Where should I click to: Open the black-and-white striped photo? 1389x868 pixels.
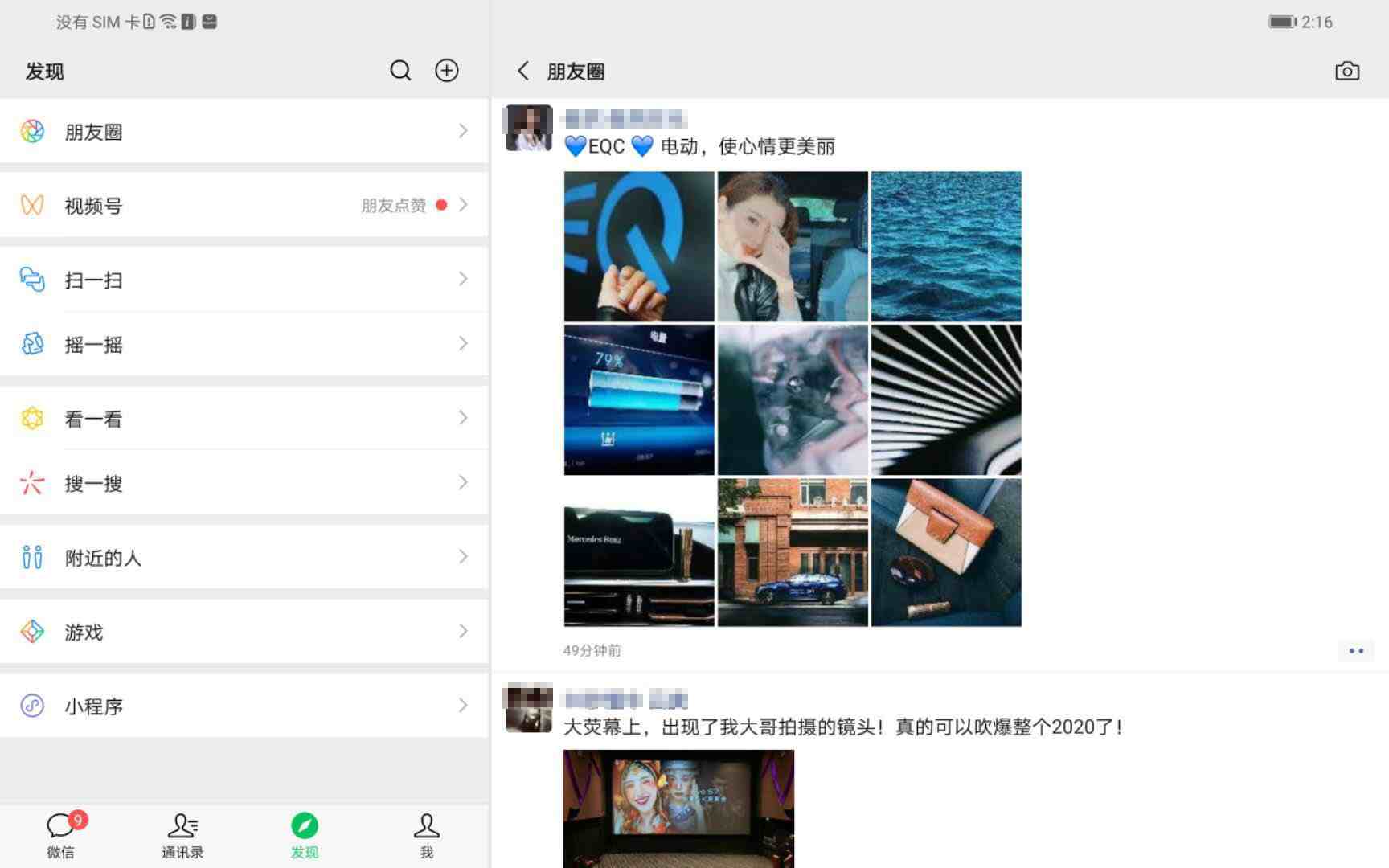coord(946,399)
